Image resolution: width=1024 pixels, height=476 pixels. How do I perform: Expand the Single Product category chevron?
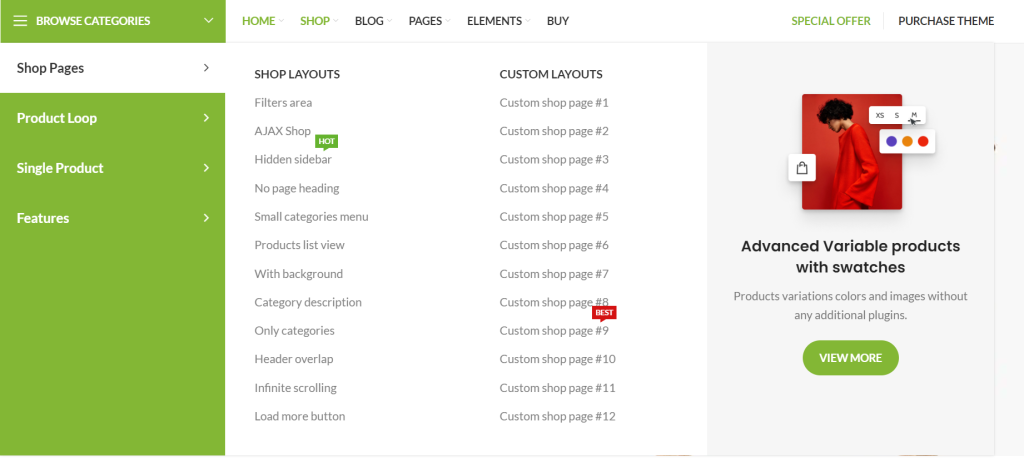[206, 168]
